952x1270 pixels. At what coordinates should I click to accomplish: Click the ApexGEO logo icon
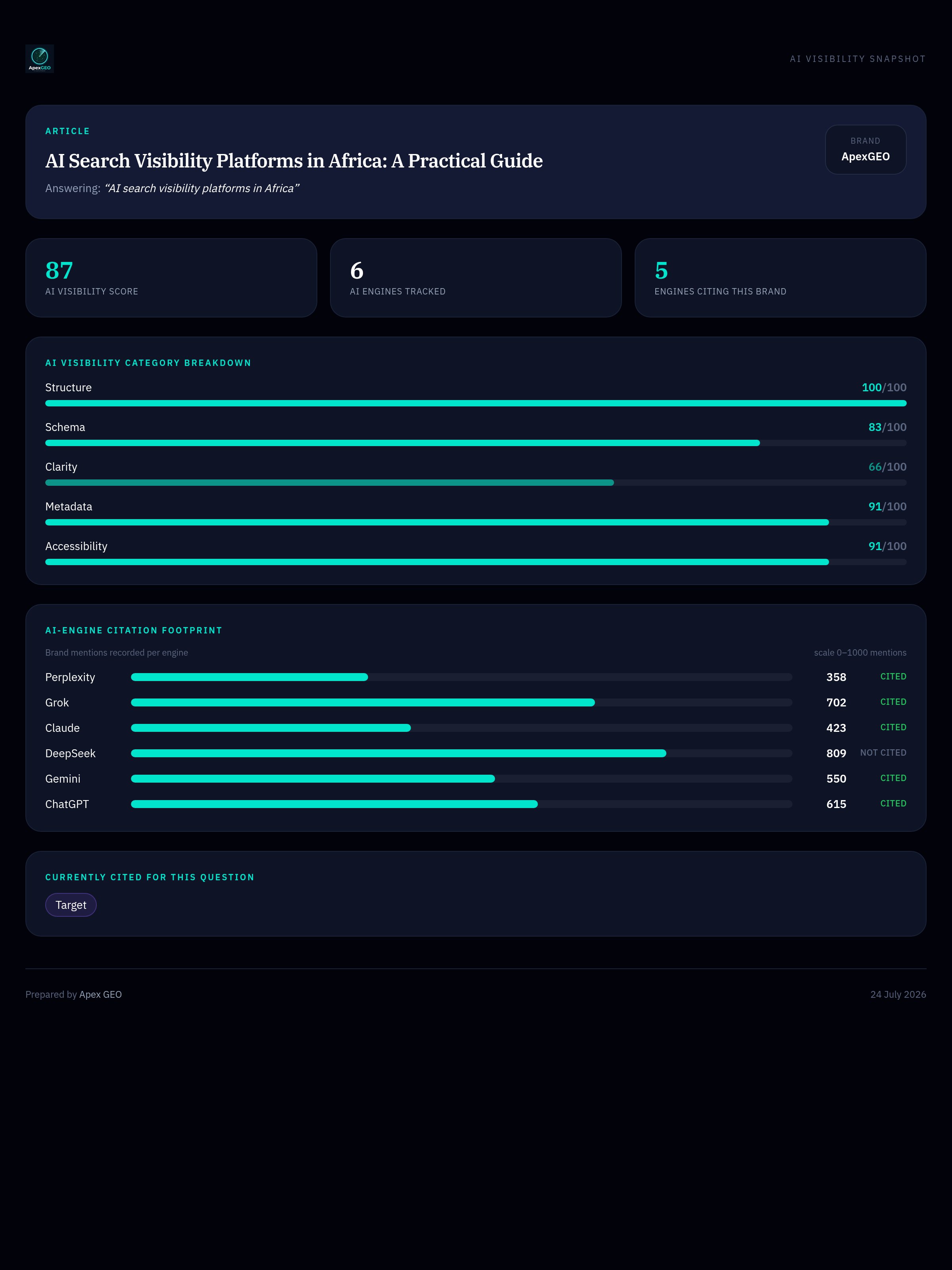(x=40, y=59)
